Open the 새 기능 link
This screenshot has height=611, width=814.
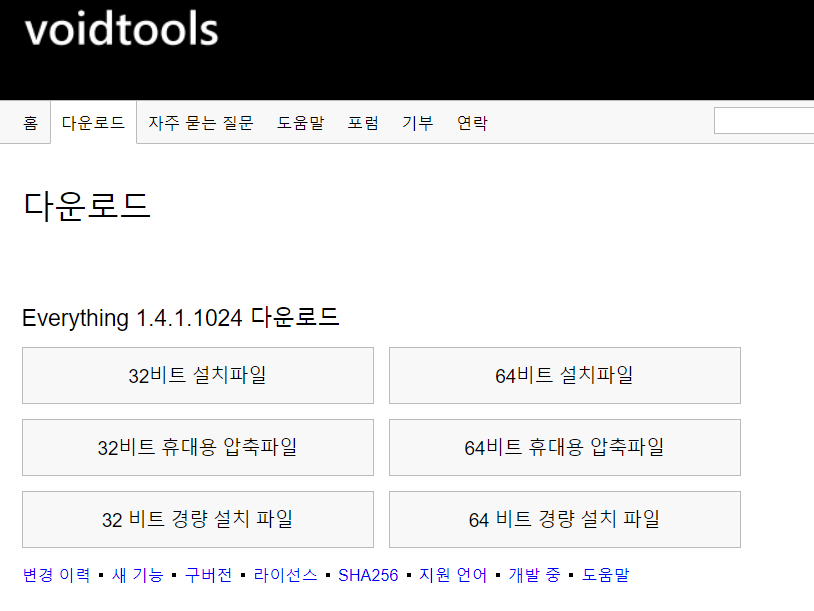click(x=138, y=575)
